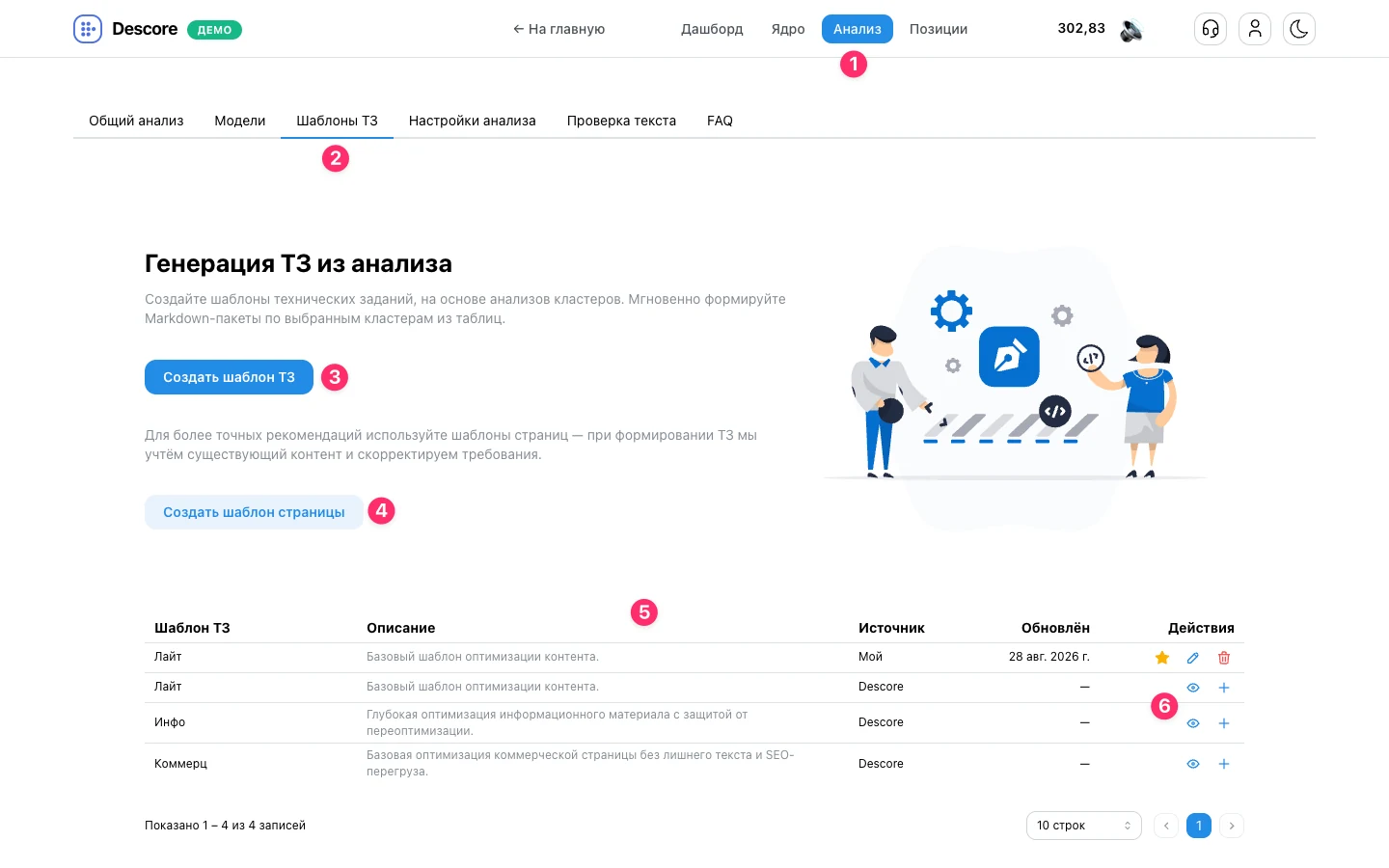Switch to the Модели tab

coord(240,121)
